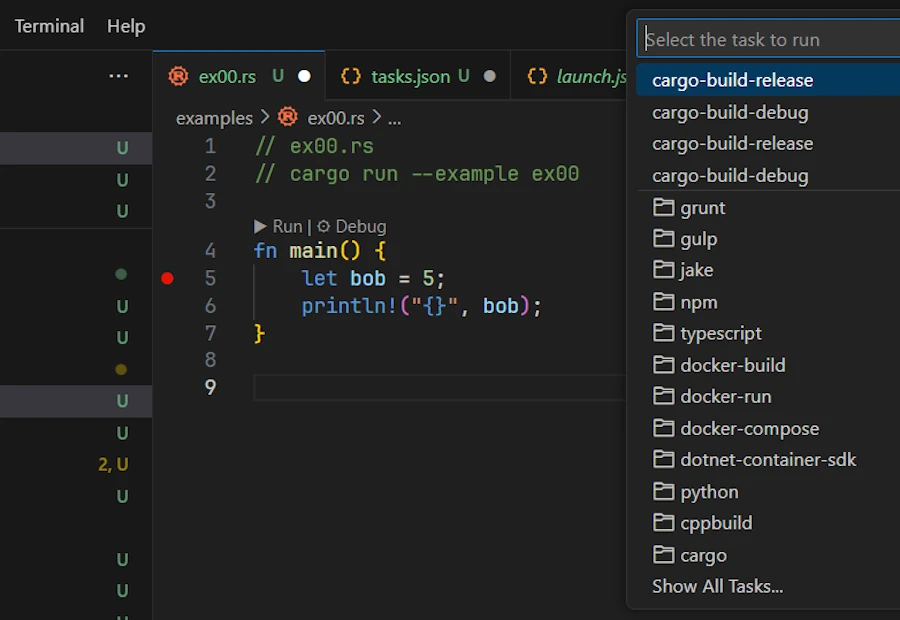Click the folder icon beside python
Image resolution: width=900 pixels, height=620 pixels.
[x=664, y=491]
